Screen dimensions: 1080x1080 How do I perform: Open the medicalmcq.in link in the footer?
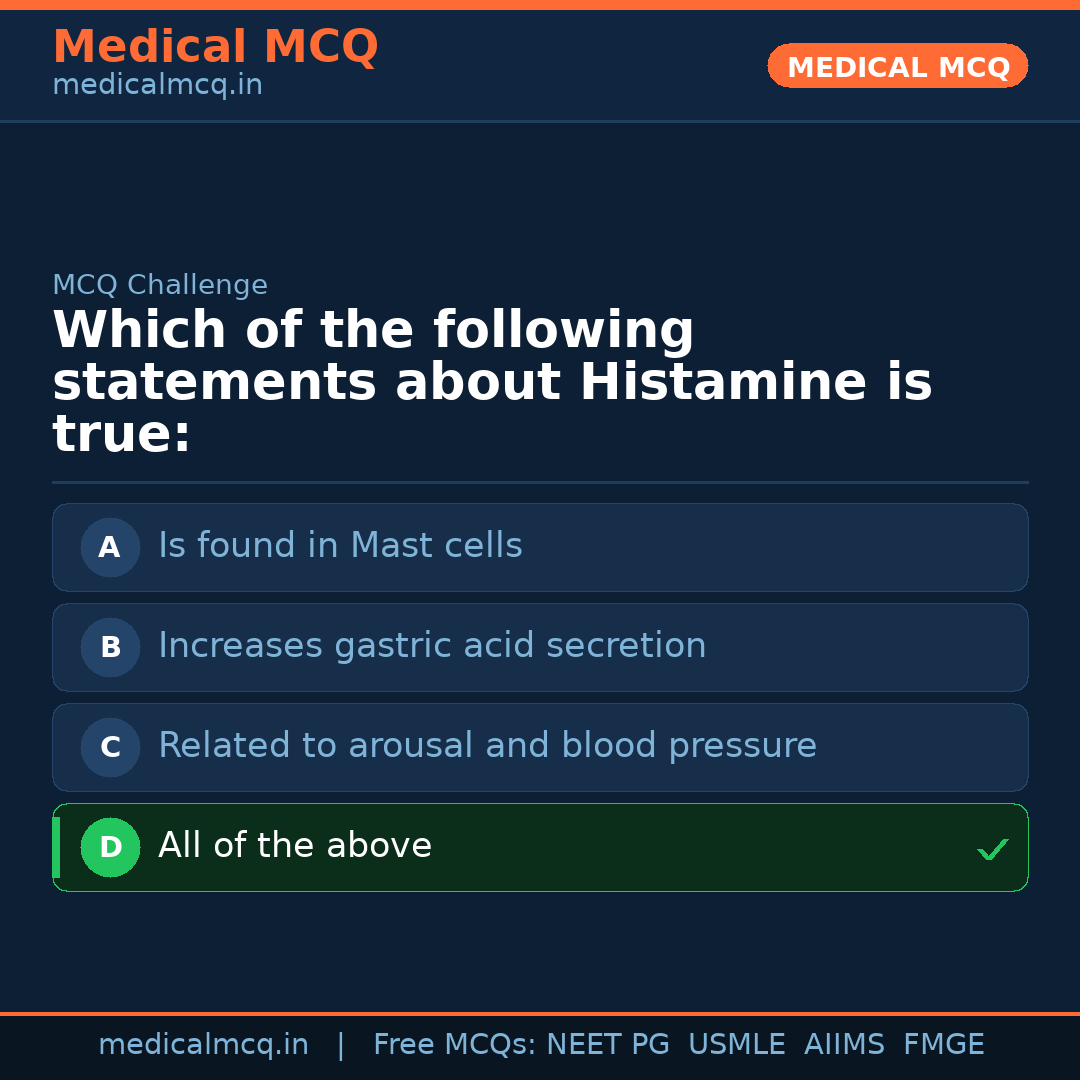tap(203, 1045)
